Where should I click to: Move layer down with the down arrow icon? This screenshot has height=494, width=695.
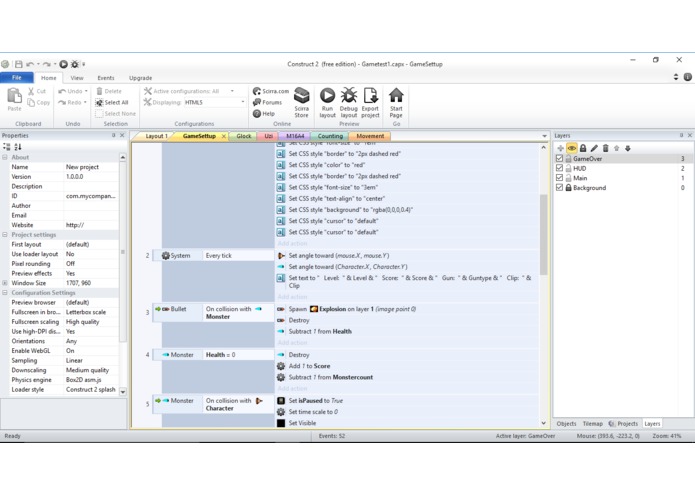pos(628,148)
